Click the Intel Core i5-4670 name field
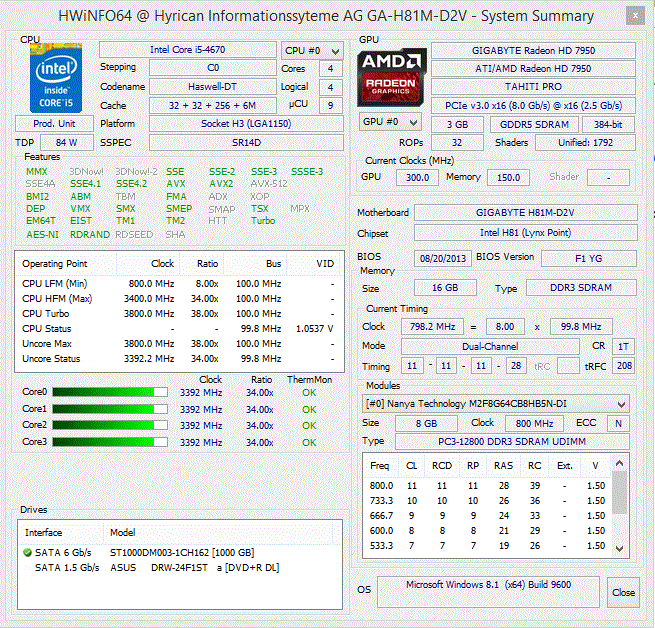This screenshot has height=628, width=655. tap(188, 50)
